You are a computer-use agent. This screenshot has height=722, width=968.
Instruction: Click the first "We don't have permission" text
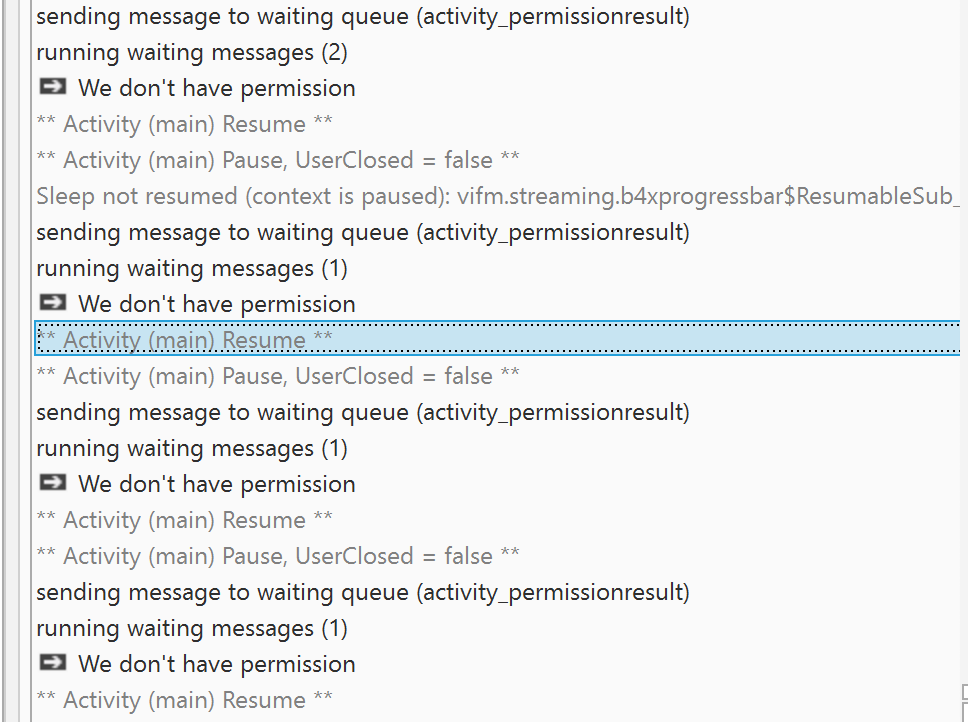coord(217,88)
